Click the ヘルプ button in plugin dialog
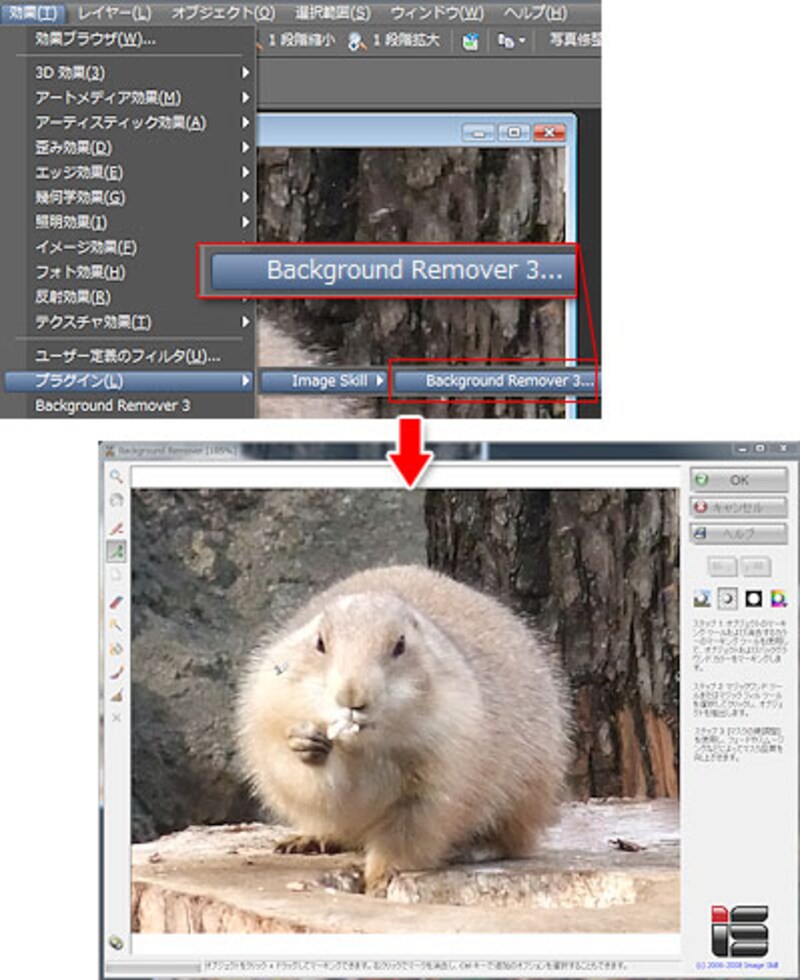The width and height of the screenshot is (800, 980). (738, 533)
